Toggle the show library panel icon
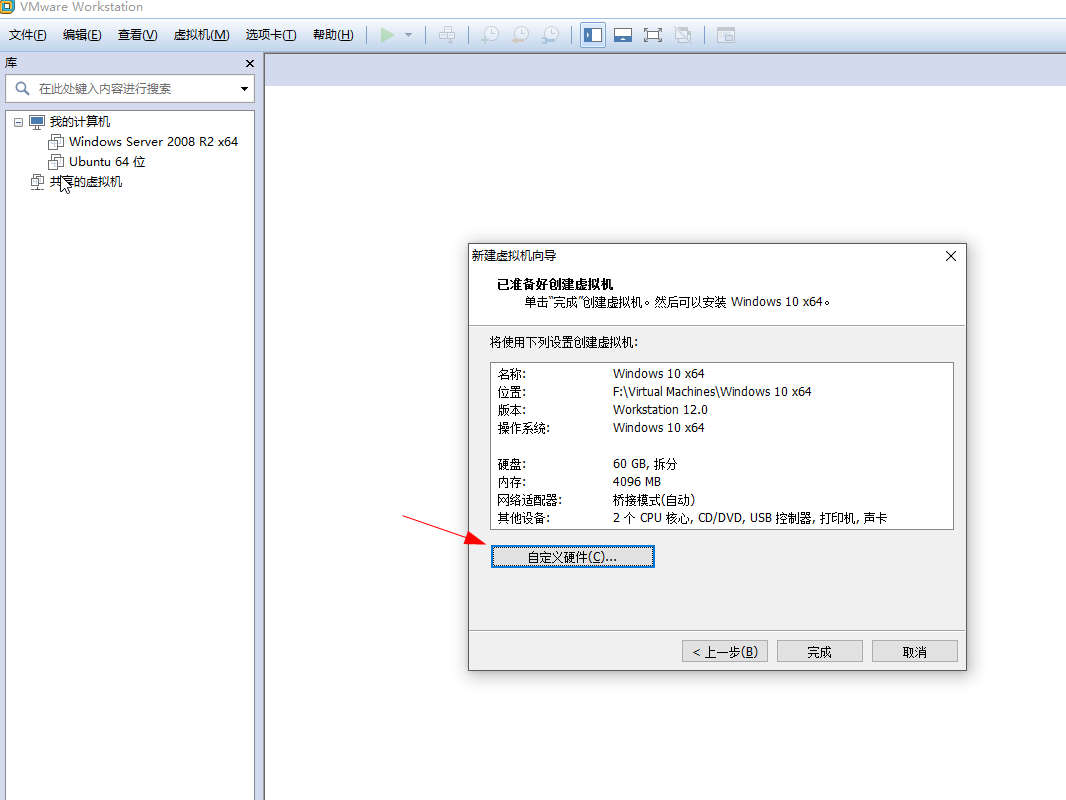Image resolution: width=1066 pixels, height=800 pixels. [593, 35]
